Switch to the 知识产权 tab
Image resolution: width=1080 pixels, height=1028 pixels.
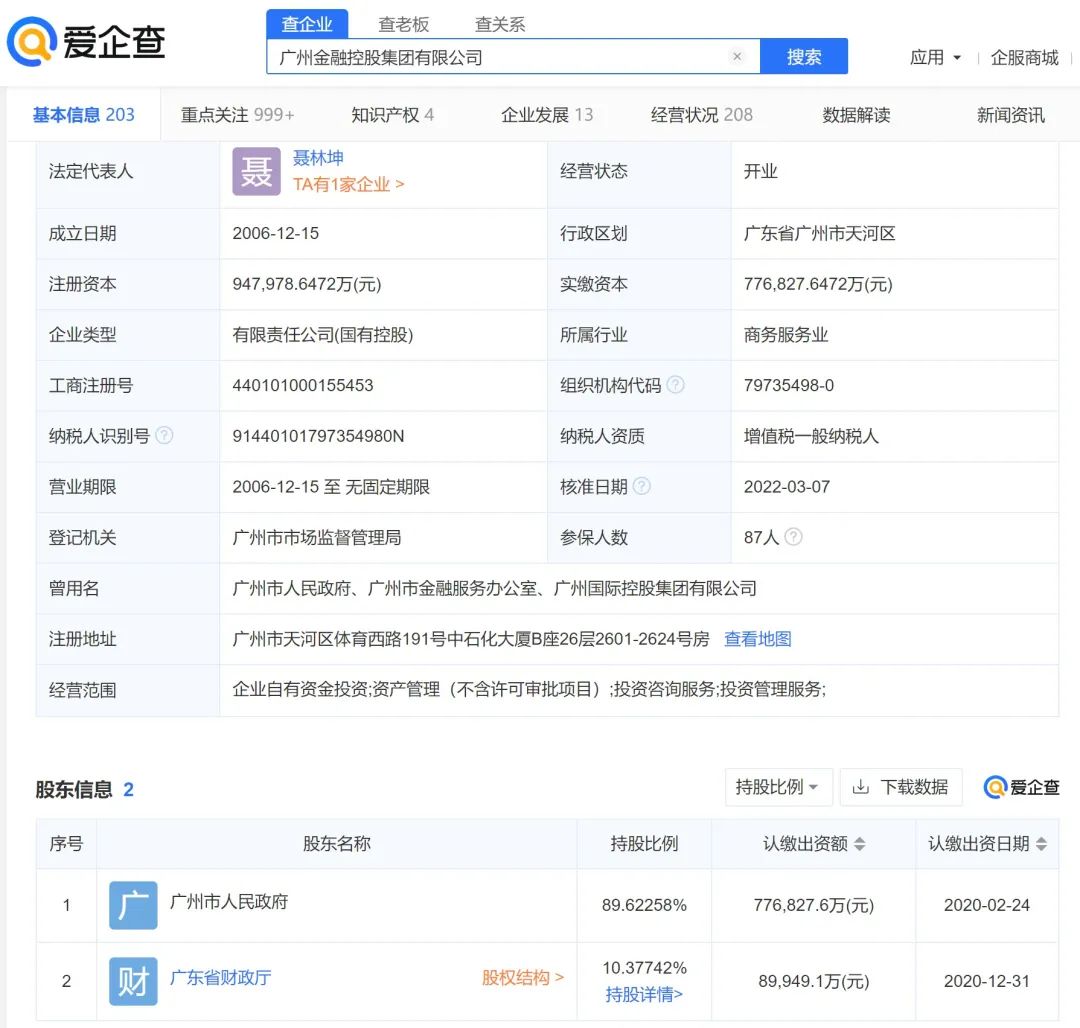coord(392,115)
